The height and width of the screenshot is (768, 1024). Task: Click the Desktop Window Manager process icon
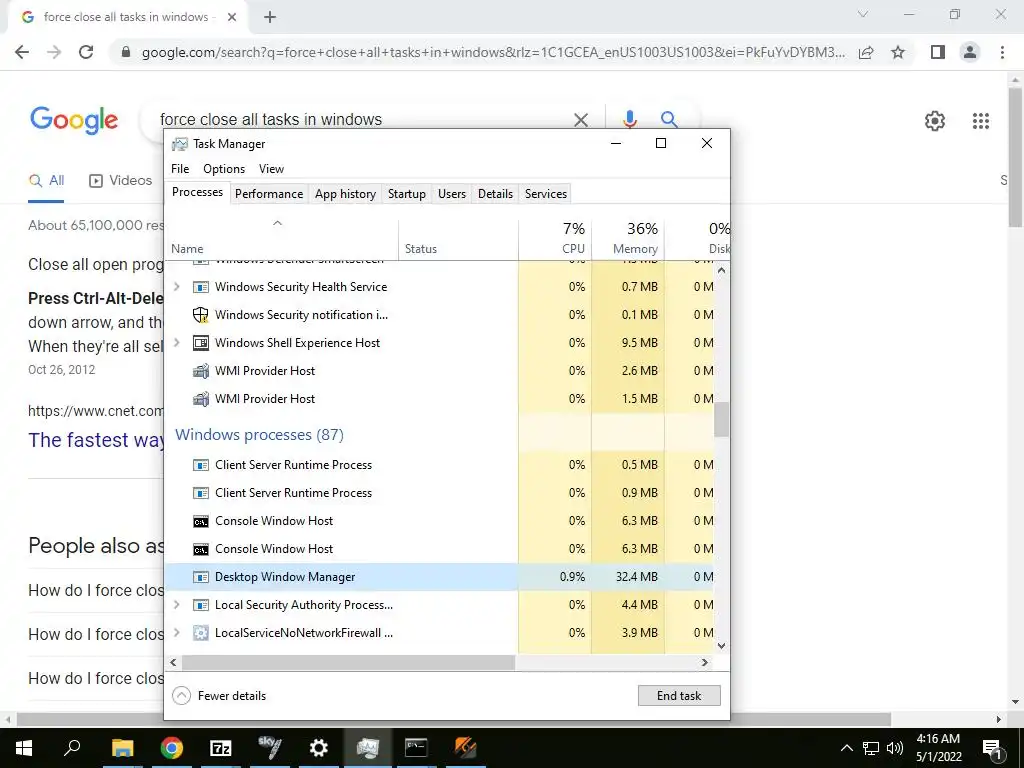(x=200, y=577)
